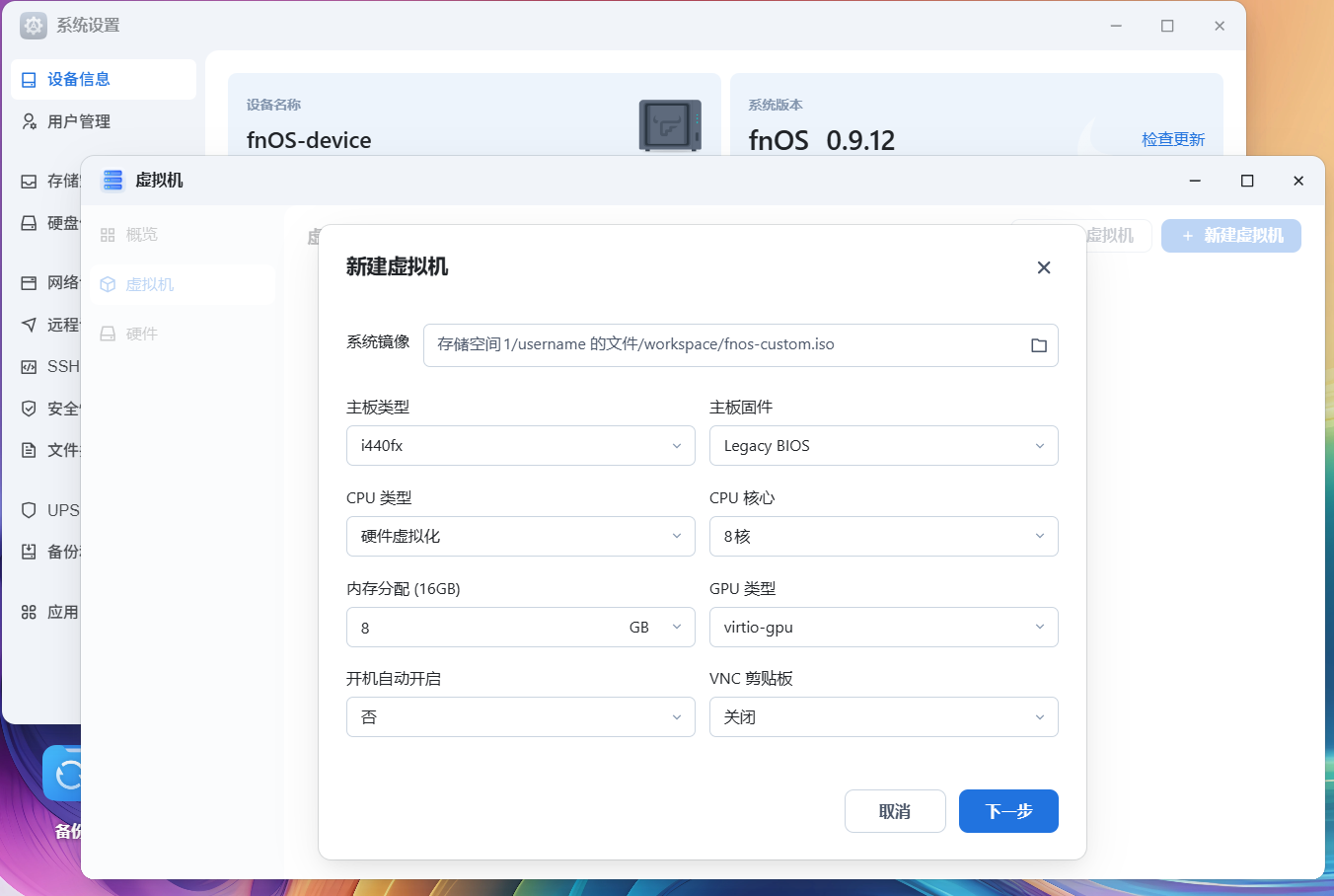Open the VNC 剪贴板 dropdown showing 关闭

[x=884, y=717]
